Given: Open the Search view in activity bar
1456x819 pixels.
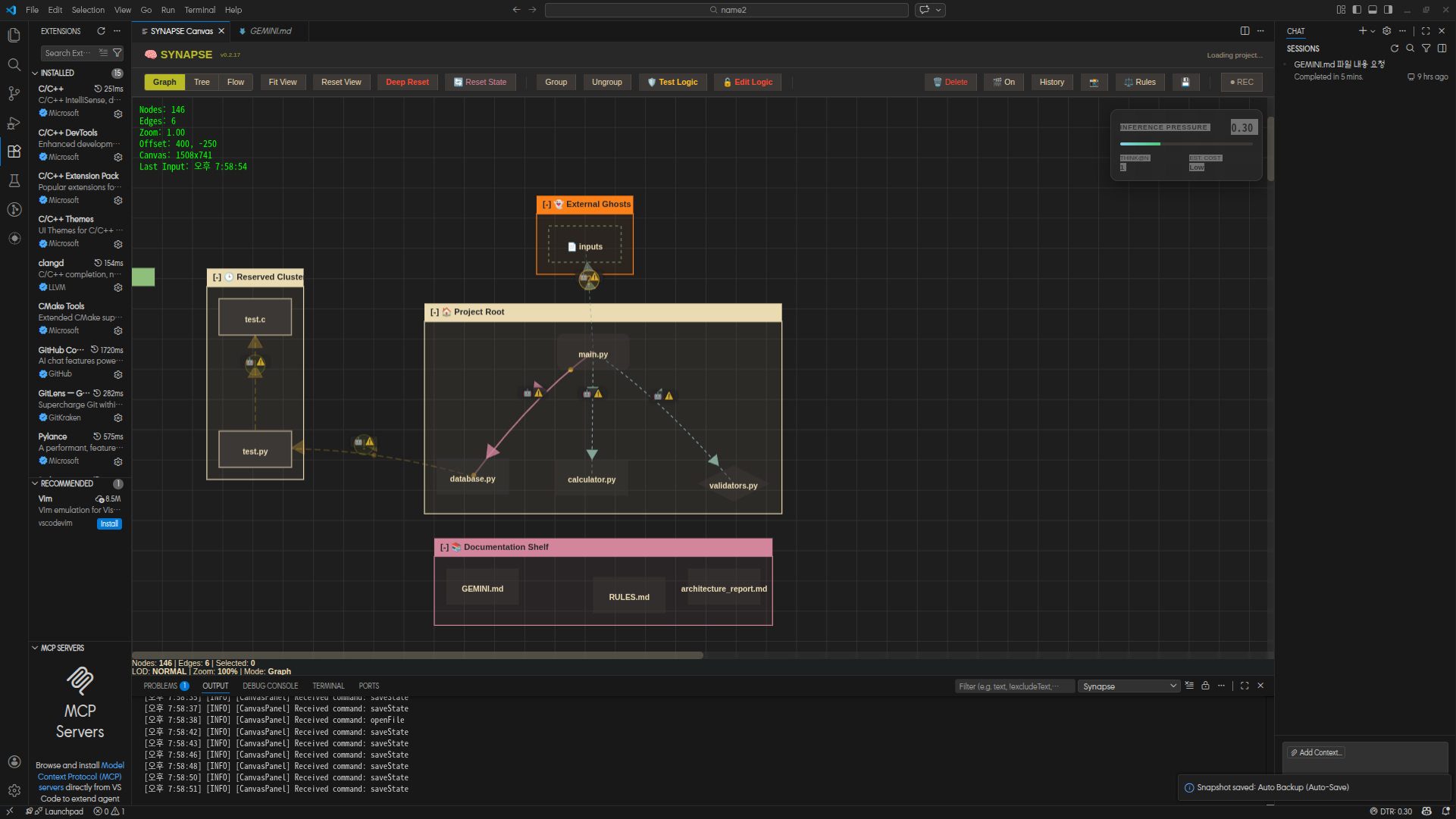Looking at the screenshot, I should [x=14, y=64].
